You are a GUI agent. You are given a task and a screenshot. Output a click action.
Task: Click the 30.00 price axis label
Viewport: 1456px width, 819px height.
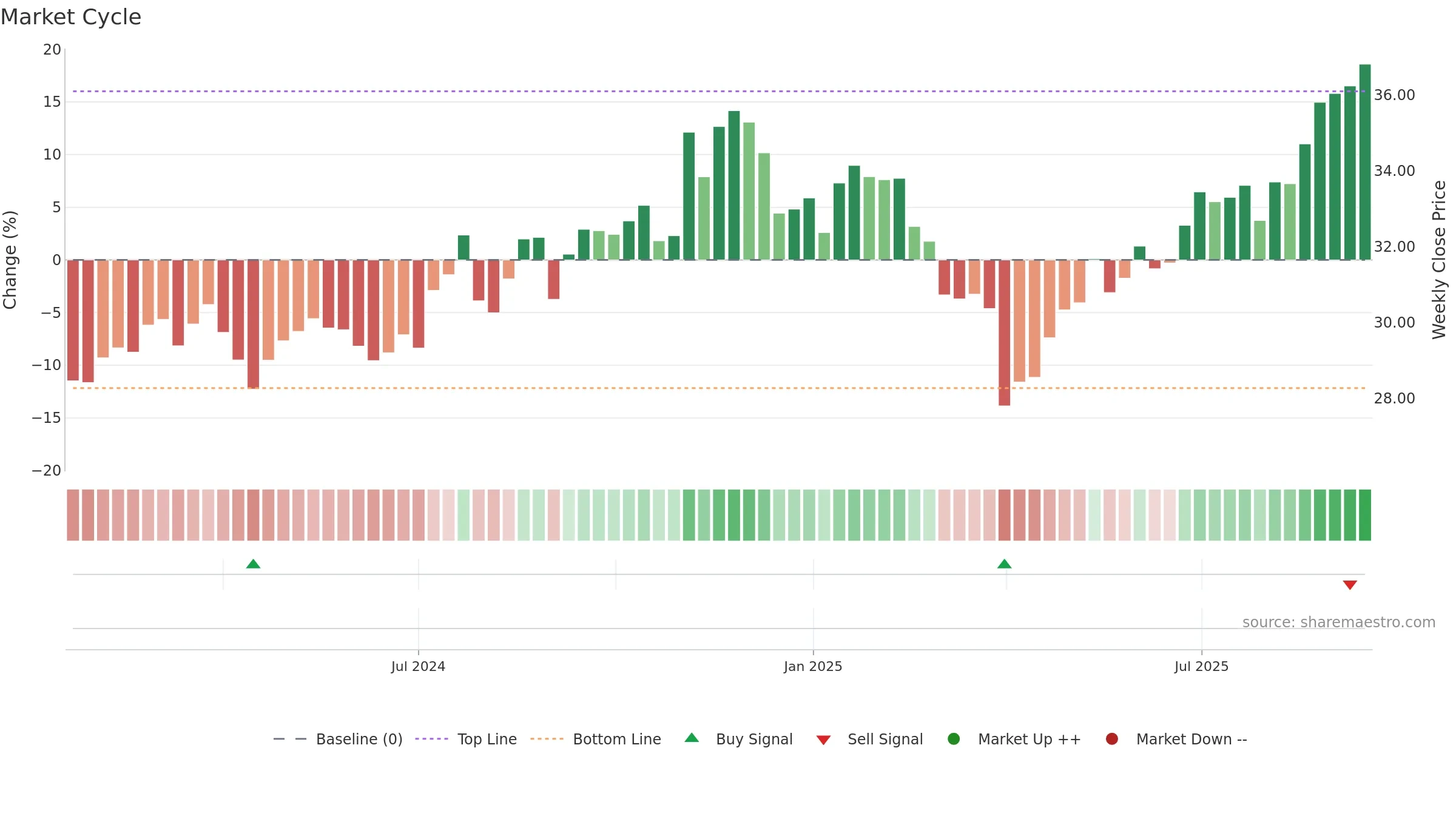(1394, 322)
